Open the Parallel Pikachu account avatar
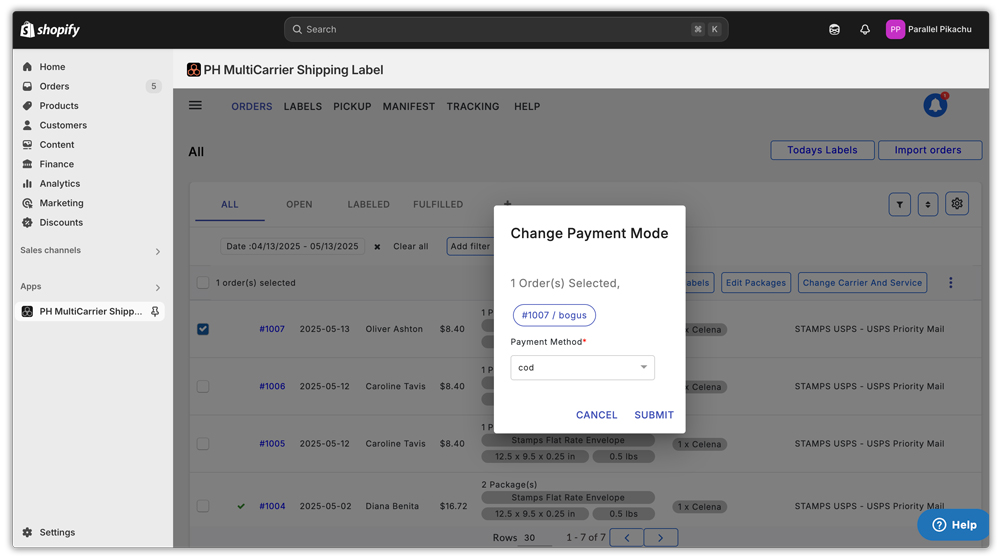 click(895, 29)
